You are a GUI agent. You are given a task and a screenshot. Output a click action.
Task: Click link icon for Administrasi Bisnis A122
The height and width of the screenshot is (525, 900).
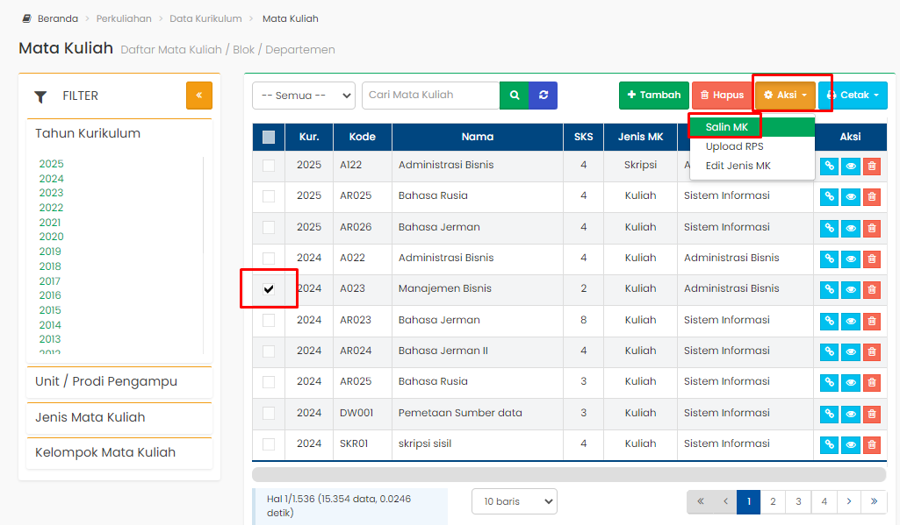tap(829, 167)
